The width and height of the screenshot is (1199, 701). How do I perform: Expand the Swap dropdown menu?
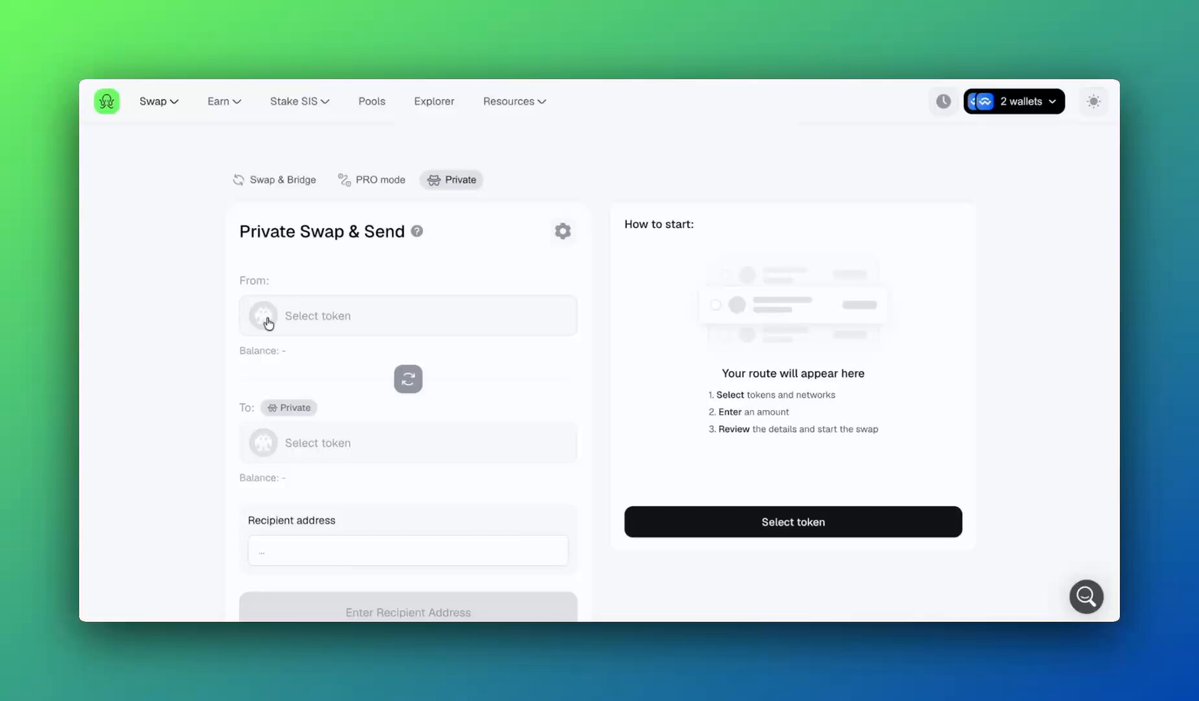point(158,101)
